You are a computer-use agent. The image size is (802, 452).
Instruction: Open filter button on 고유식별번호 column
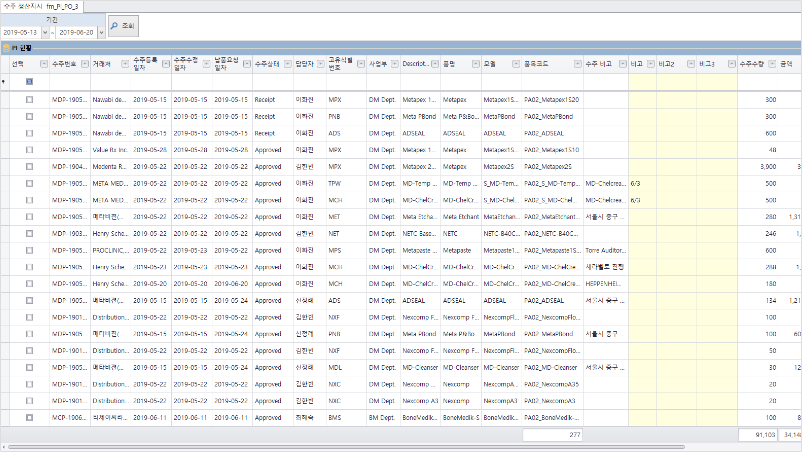[x=361, y=64]
